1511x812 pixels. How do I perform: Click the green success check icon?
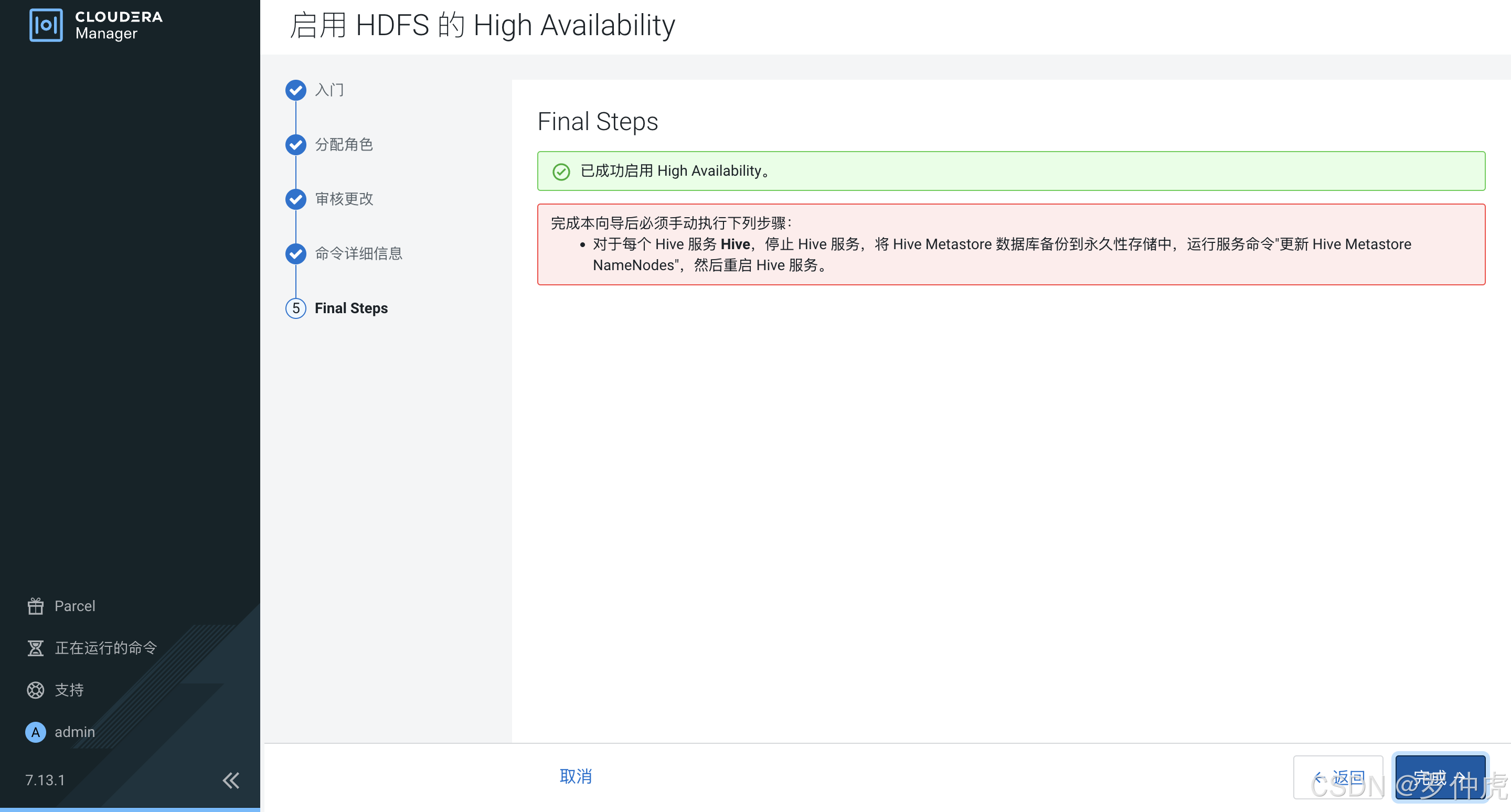[561, 171]
